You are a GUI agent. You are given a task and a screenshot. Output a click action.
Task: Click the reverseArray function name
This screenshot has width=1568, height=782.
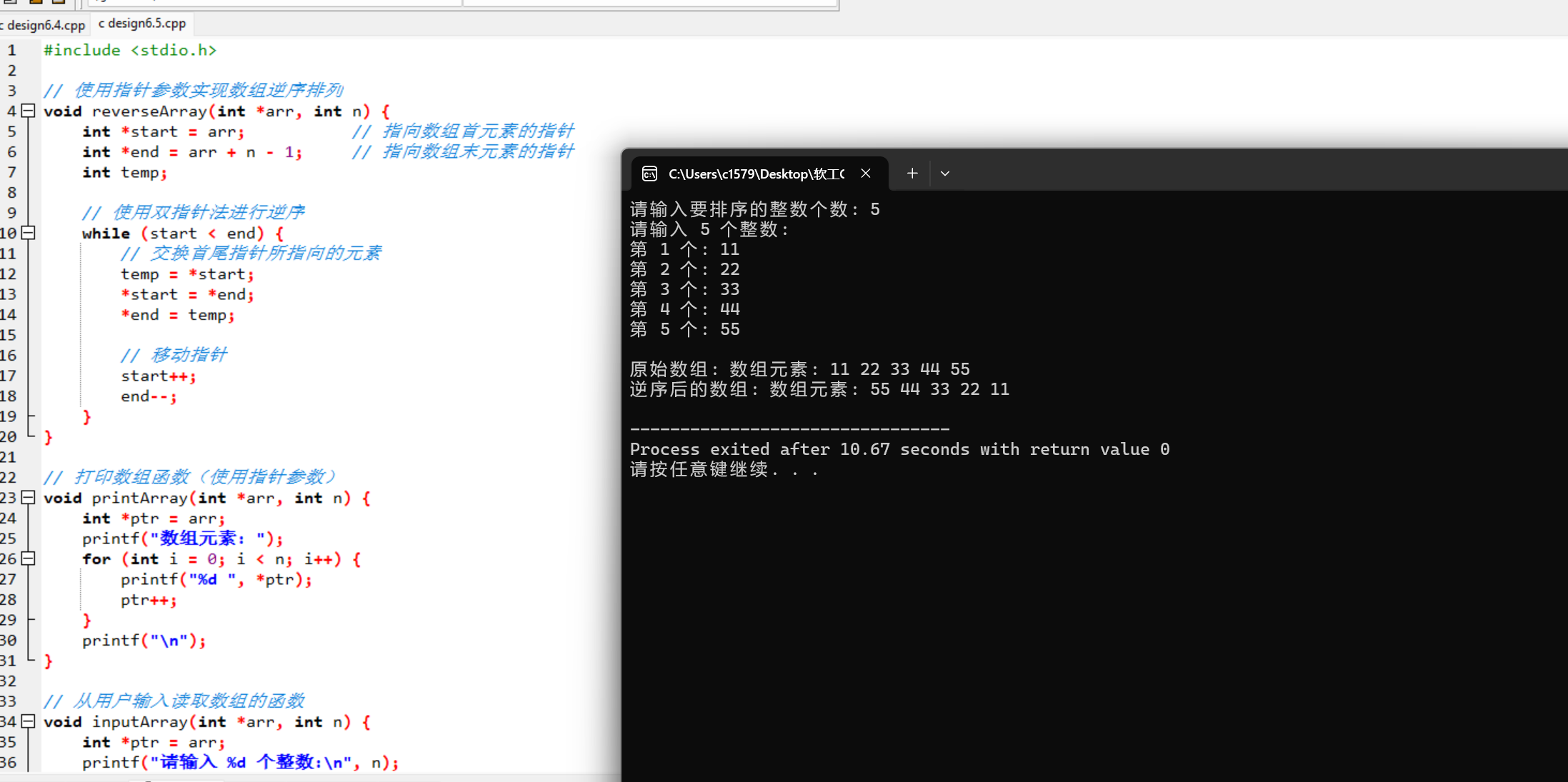coord(149,111)
